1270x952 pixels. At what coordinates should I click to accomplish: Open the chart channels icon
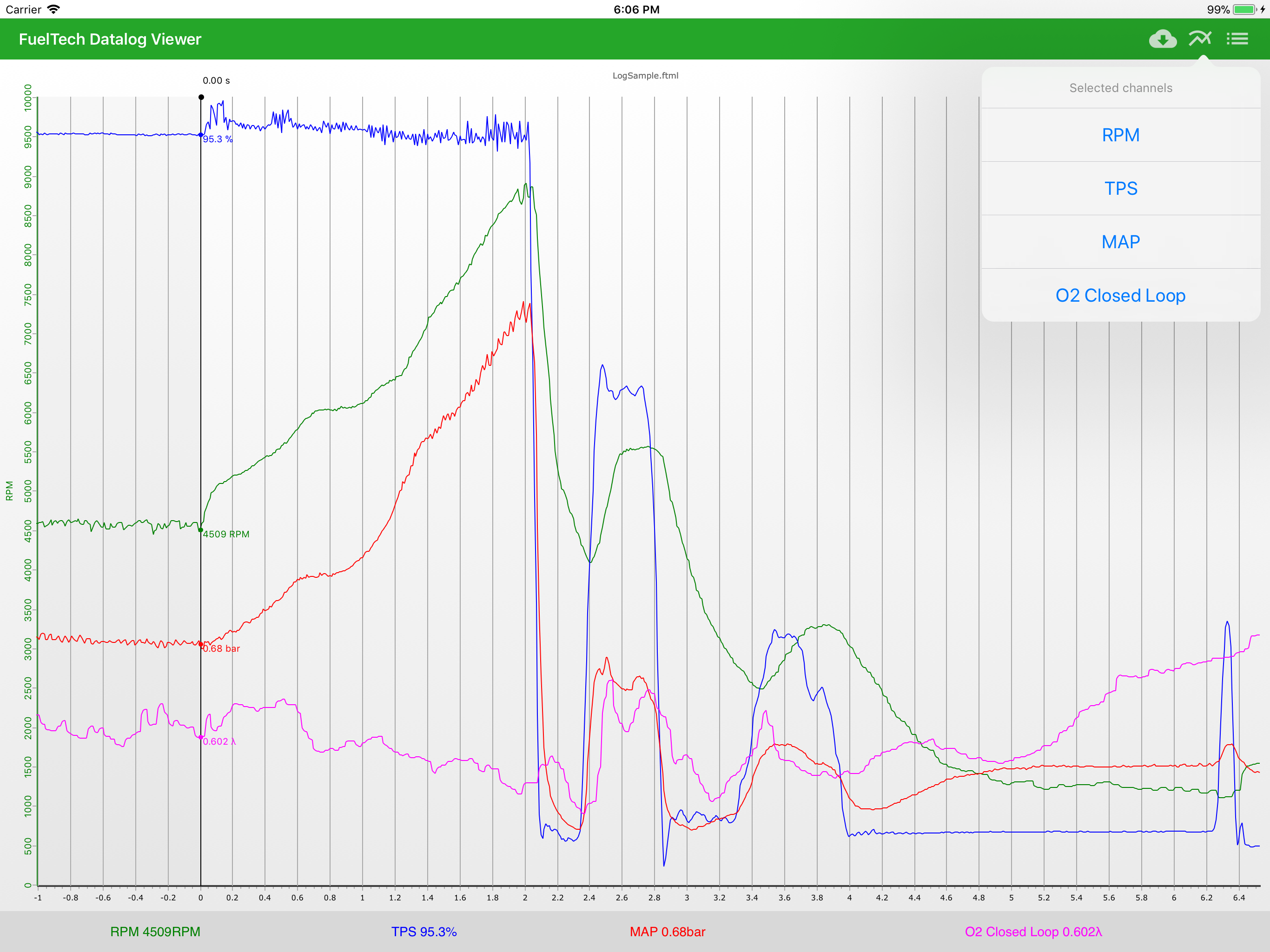click(1200, 39)
